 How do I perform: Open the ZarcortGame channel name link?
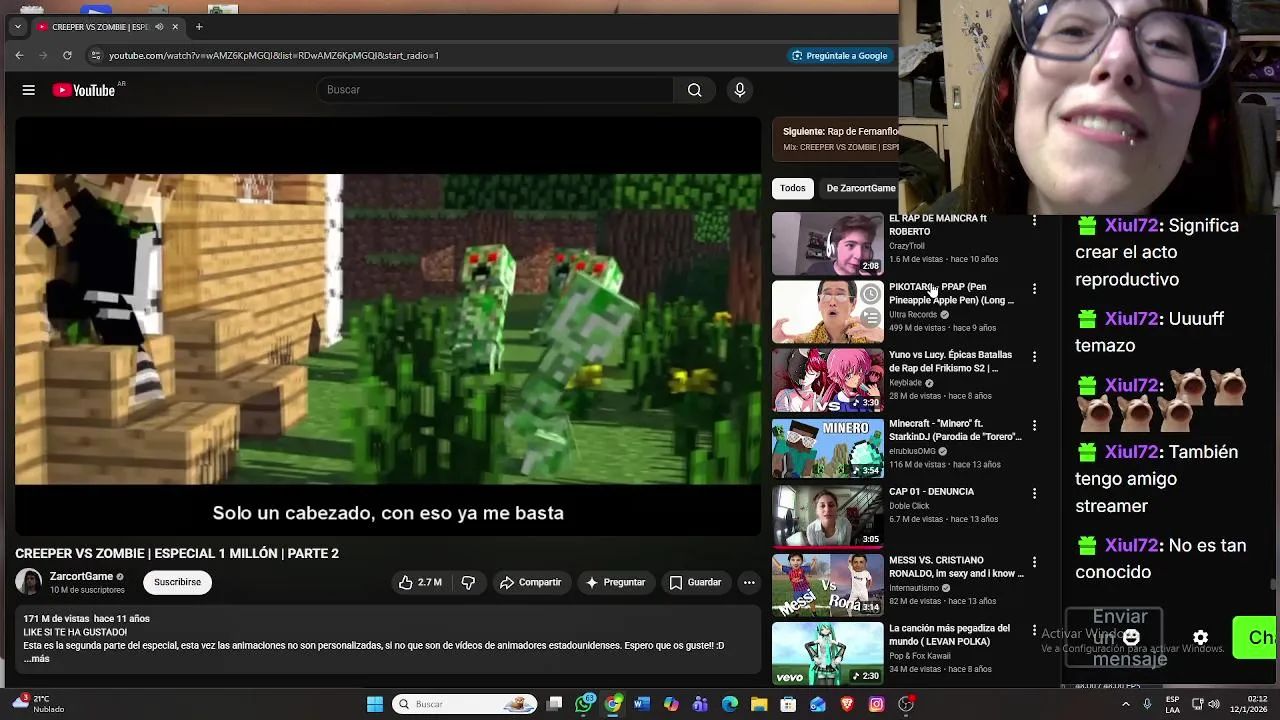coord(81,576)
